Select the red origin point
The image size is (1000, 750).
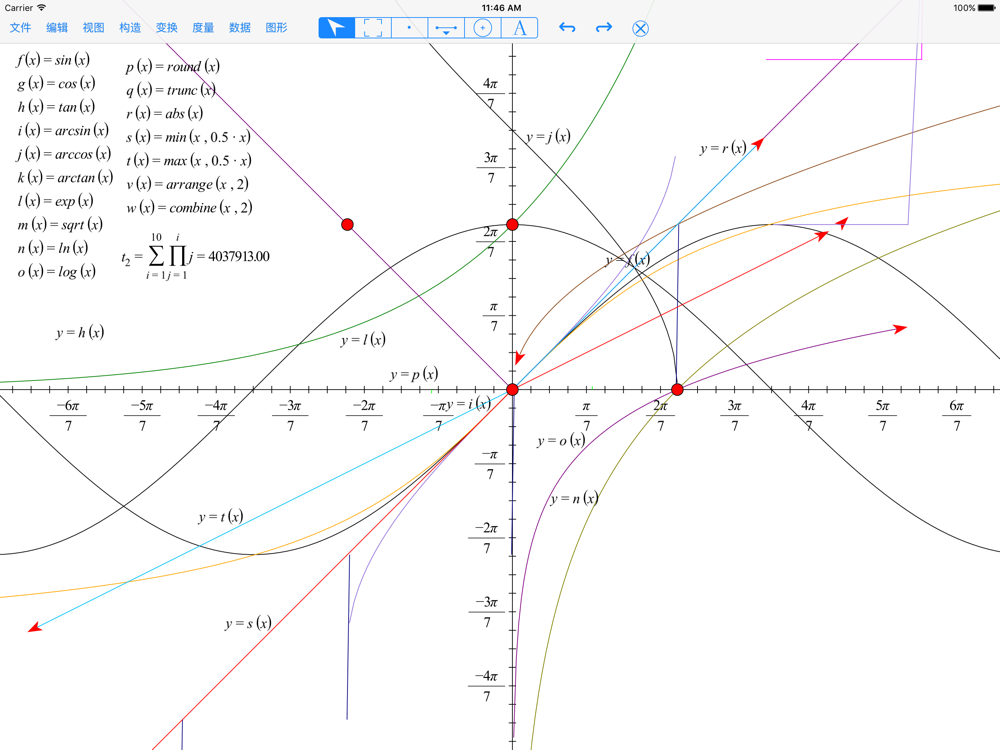[512, 389]
